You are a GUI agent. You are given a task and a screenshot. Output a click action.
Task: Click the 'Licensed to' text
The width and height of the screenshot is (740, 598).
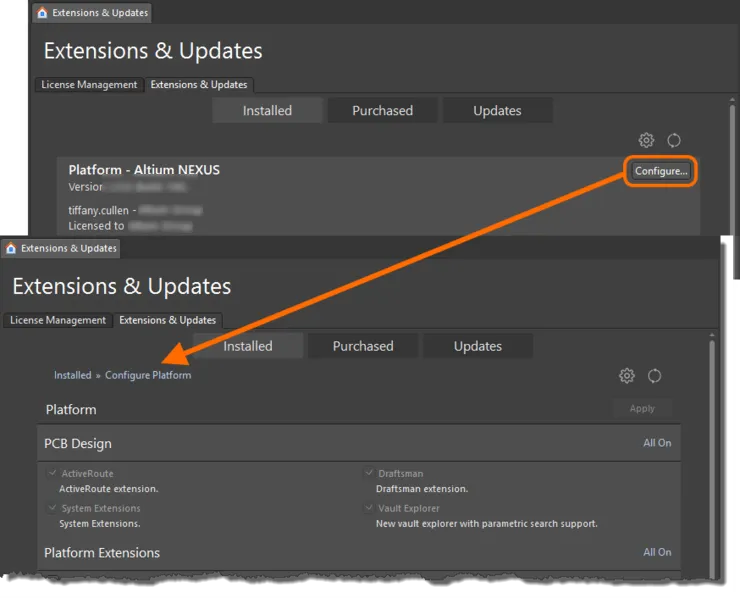96,226
